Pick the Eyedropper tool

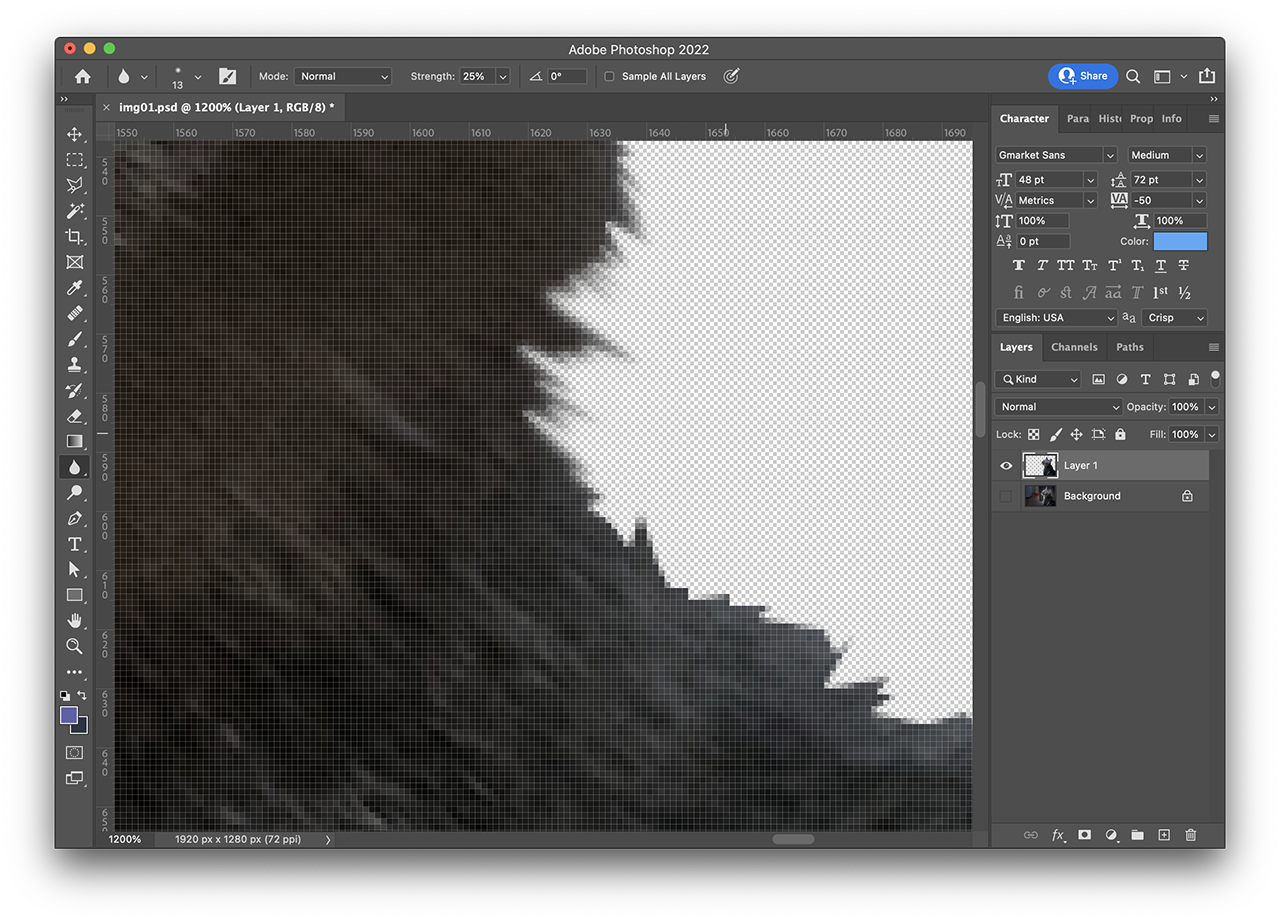(x=74, y=288)
